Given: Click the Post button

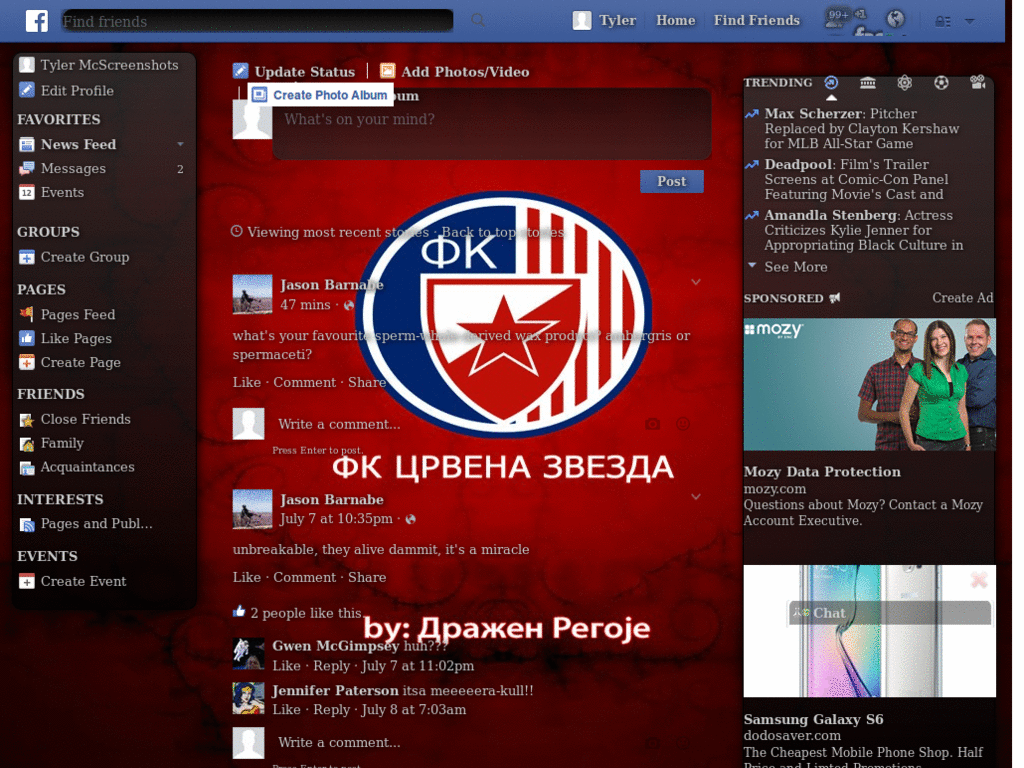Looking at the screenshot, I should click(671, 181).
